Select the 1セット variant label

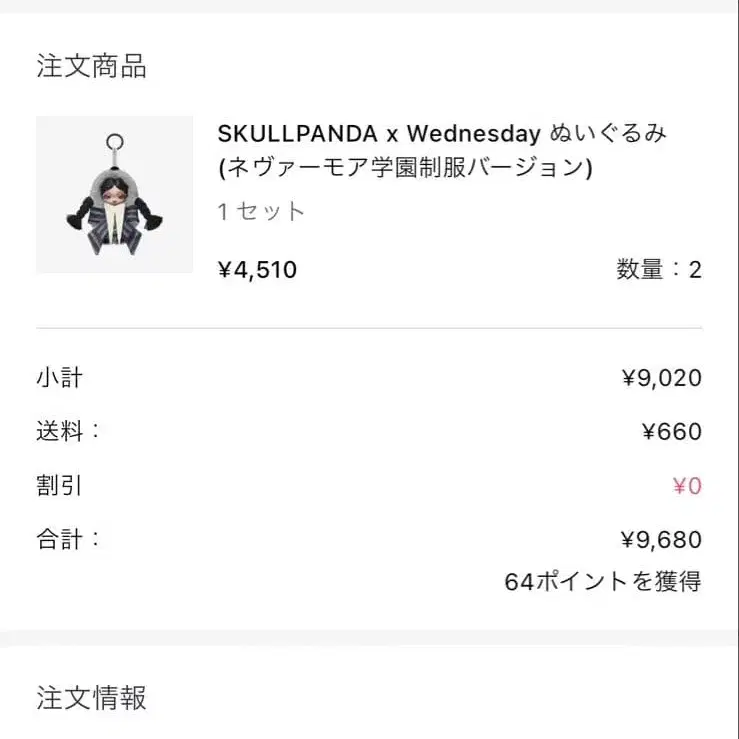click(x=261, y=212)
